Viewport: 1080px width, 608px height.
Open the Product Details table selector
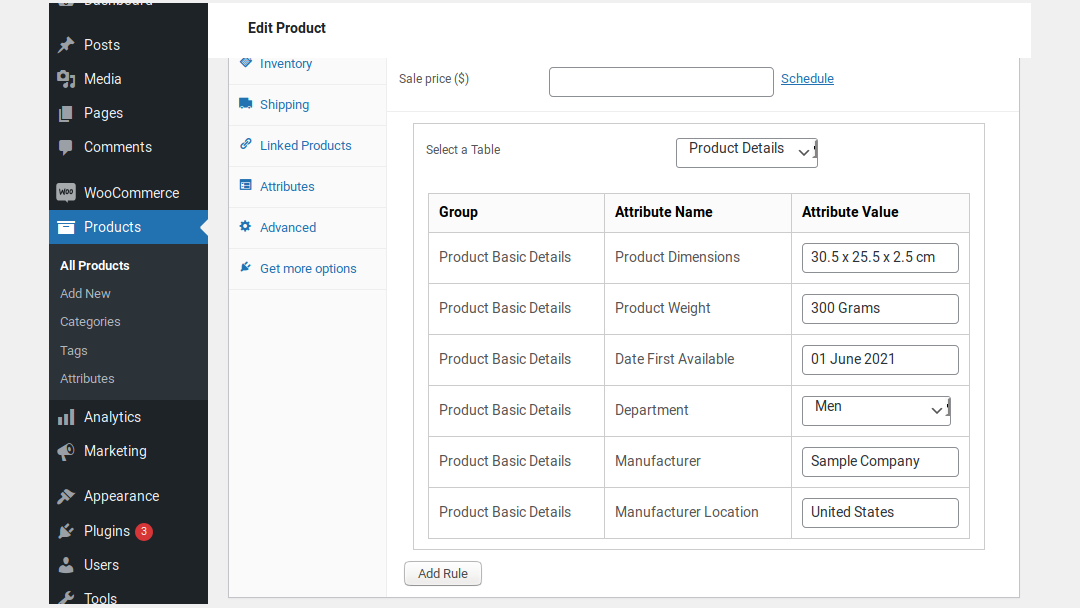coord(746,152)
